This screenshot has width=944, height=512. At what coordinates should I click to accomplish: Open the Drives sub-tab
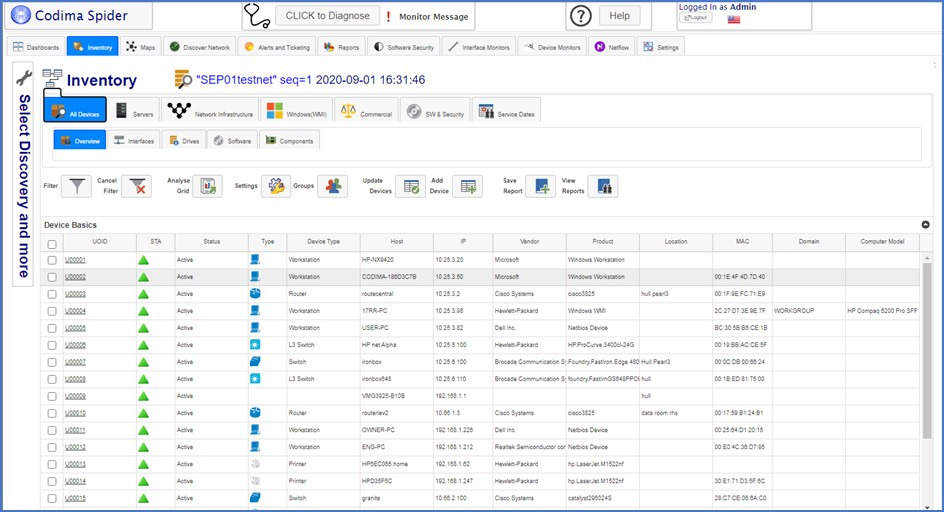tap(184, 140)
